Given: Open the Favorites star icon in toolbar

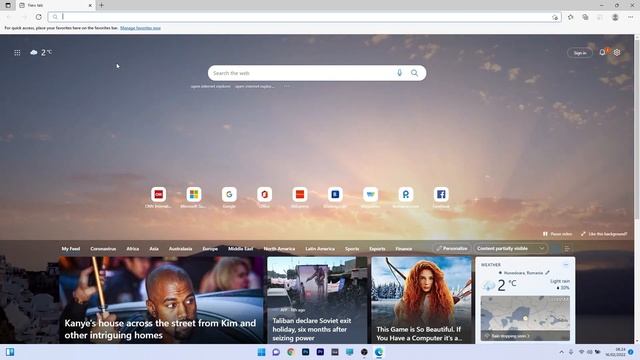Looking at the screenshot, I should 571,17.
